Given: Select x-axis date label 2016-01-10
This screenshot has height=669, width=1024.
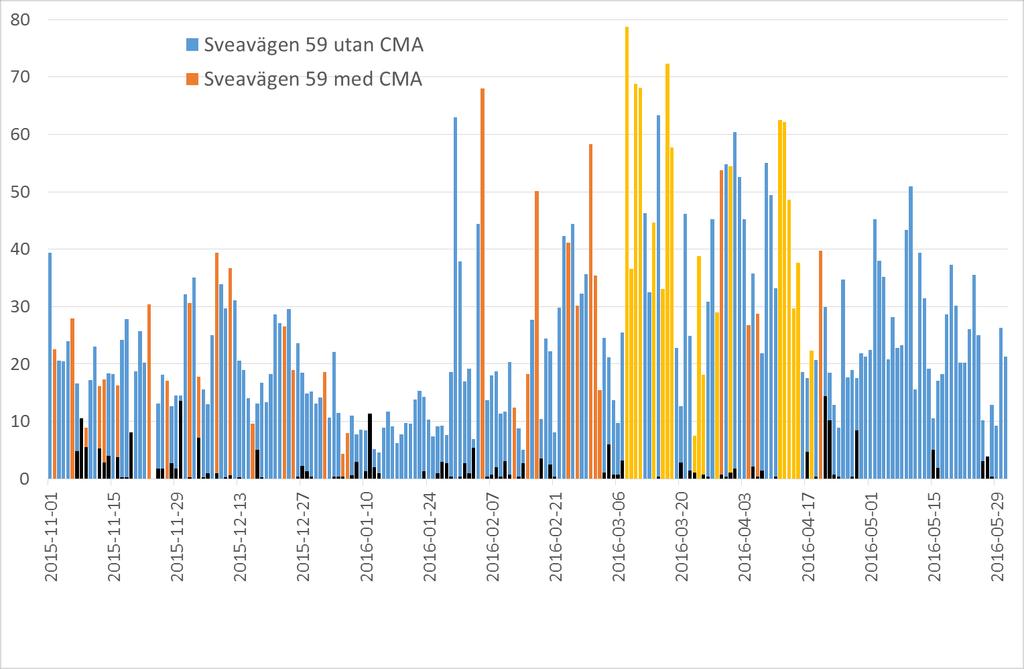Looking at the screenshot, I should click(367, 536).
